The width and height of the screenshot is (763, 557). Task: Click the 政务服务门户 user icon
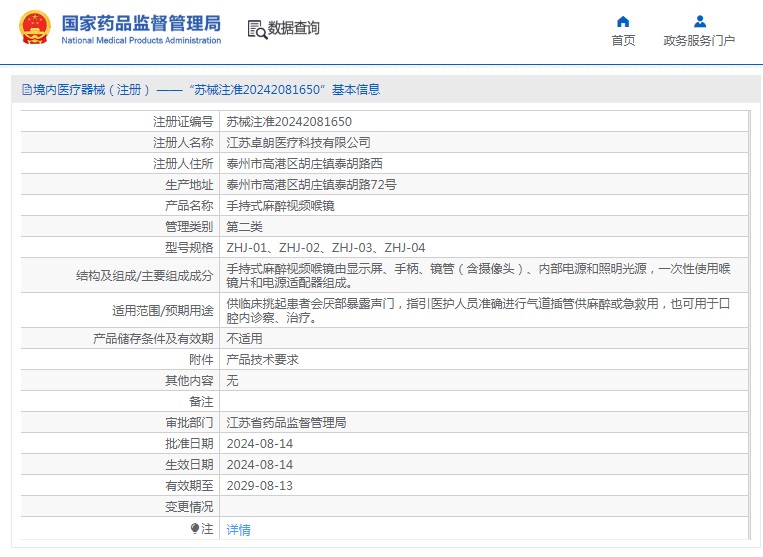(x=700, y=21)
